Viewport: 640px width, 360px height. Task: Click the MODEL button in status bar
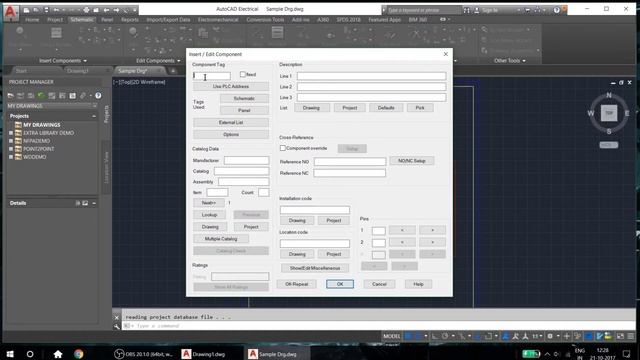pos(391,336)
